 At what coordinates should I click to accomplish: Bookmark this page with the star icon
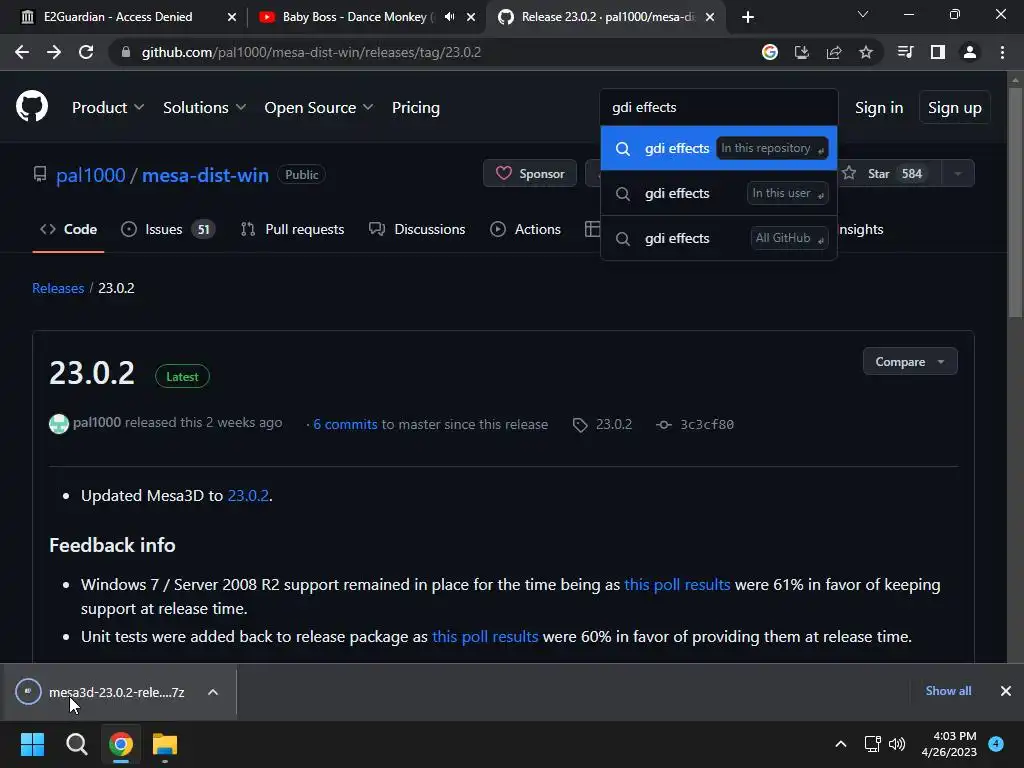click(866, 52)
